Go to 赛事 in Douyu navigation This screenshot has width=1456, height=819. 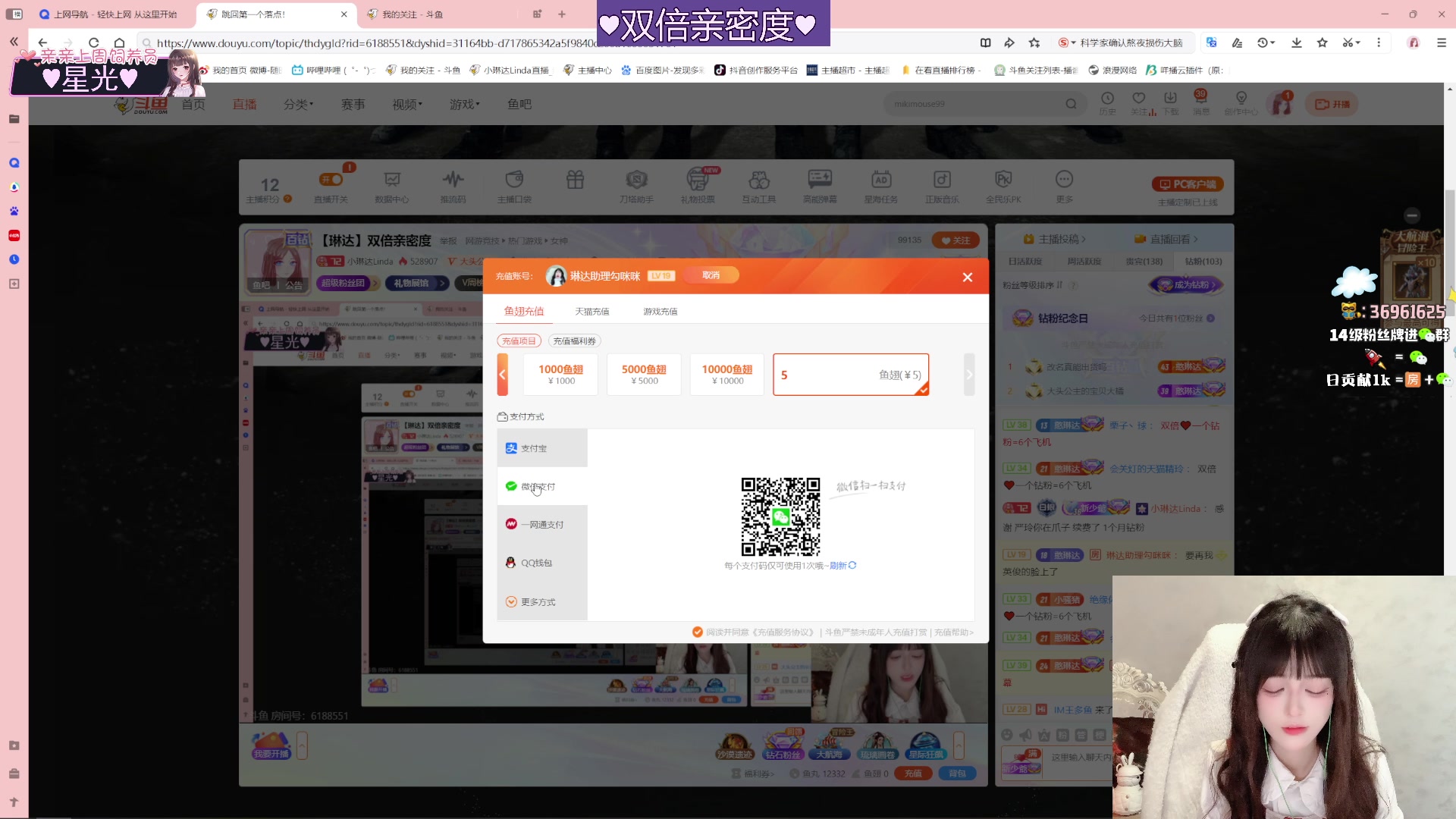click(x=353, y=105)
